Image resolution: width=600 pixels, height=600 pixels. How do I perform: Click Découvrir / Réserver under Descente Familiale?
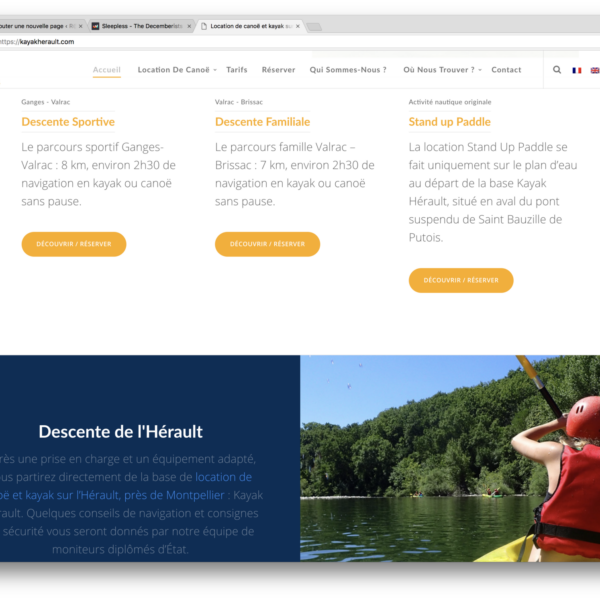(267, 244)
